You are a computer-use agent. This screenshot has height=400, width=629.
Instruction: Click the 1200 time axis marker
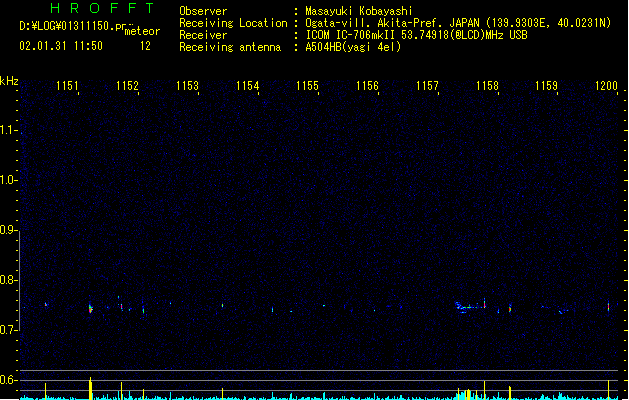[606, 86]
